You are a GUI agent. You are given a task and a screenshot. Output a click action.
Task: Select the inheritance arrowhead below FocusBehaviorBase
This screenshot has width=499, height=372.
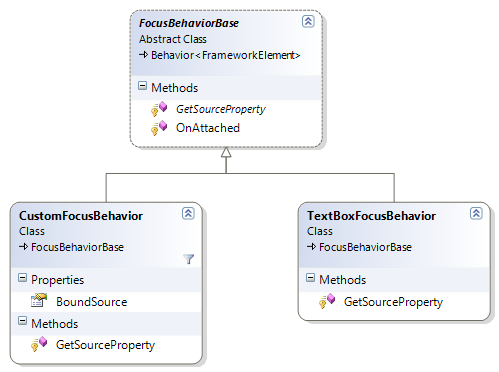click(226, 152)
